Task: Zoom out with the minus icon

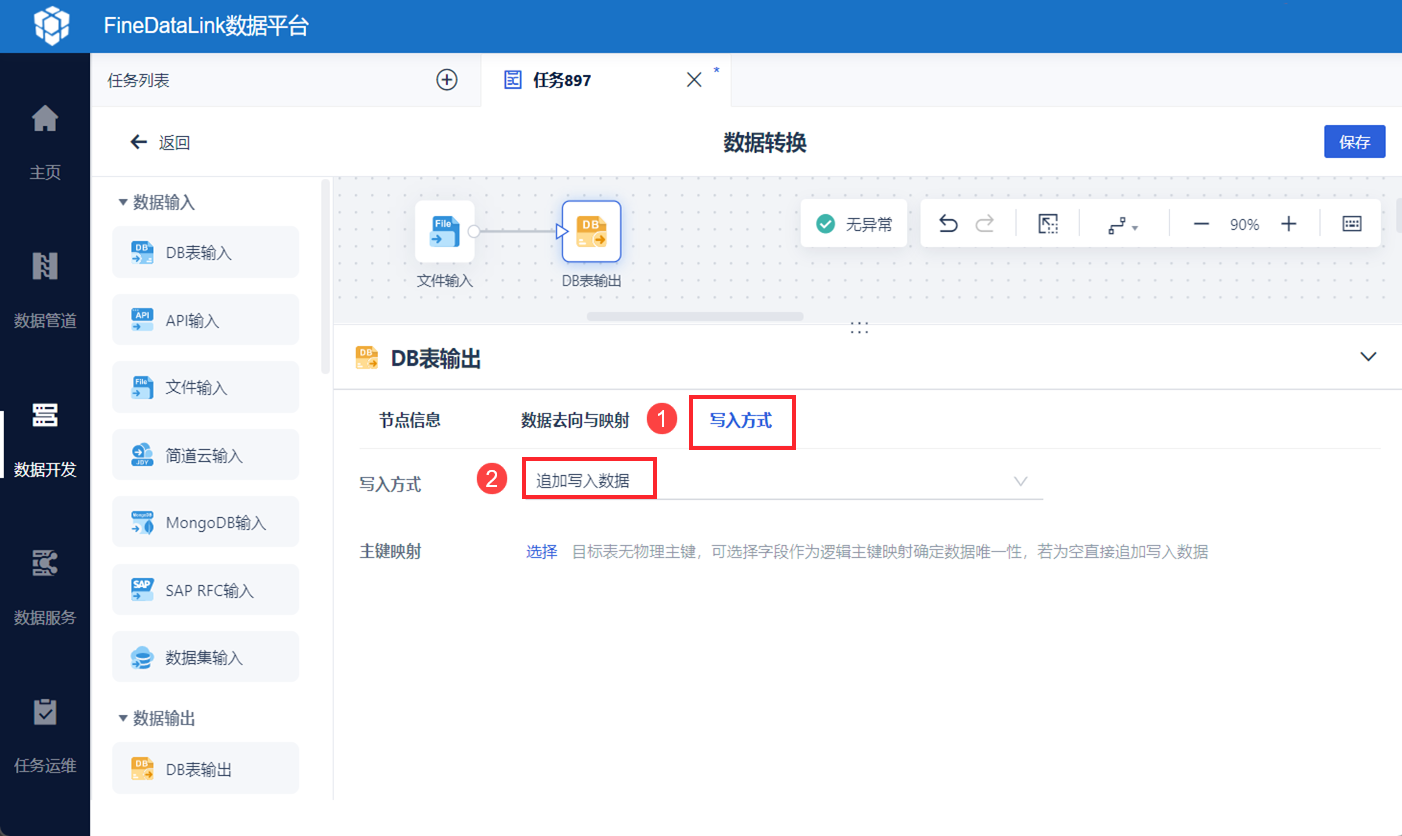Action: tap(1201, 224)
